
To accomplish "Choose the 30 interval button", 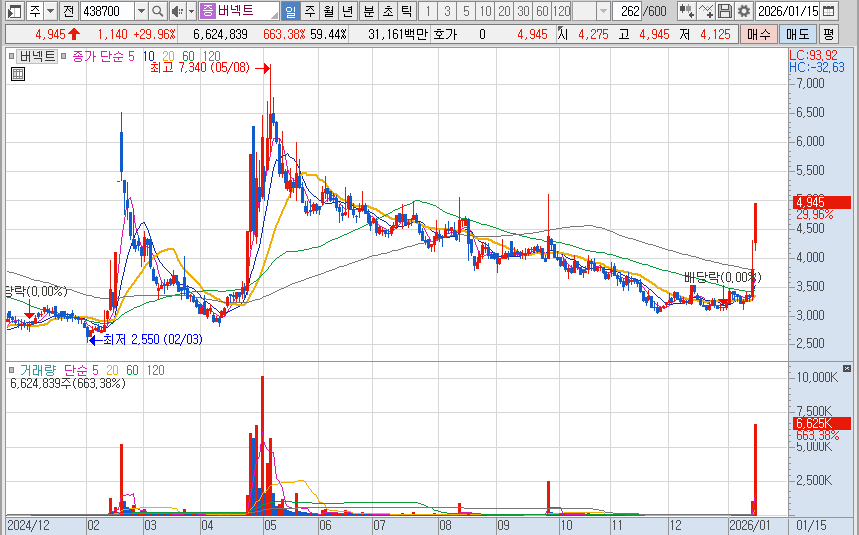I will click(x=523, y=10).
